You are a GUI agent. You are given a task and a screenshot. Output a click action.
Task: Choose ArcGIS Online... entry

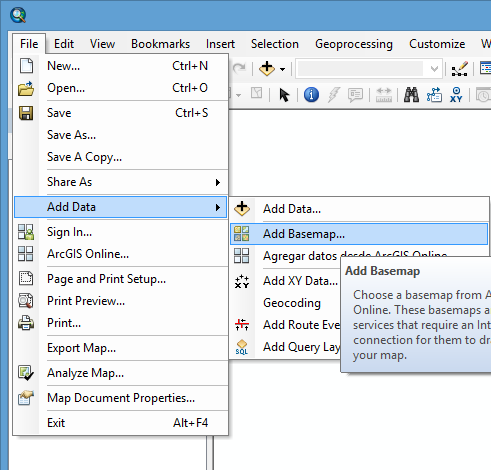tap(120, 254)
